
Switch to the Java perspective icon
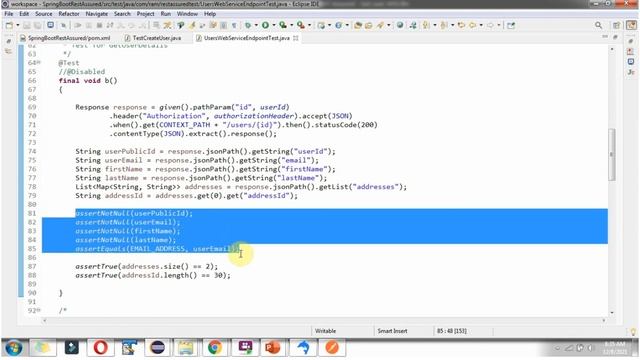click(631, 25)
